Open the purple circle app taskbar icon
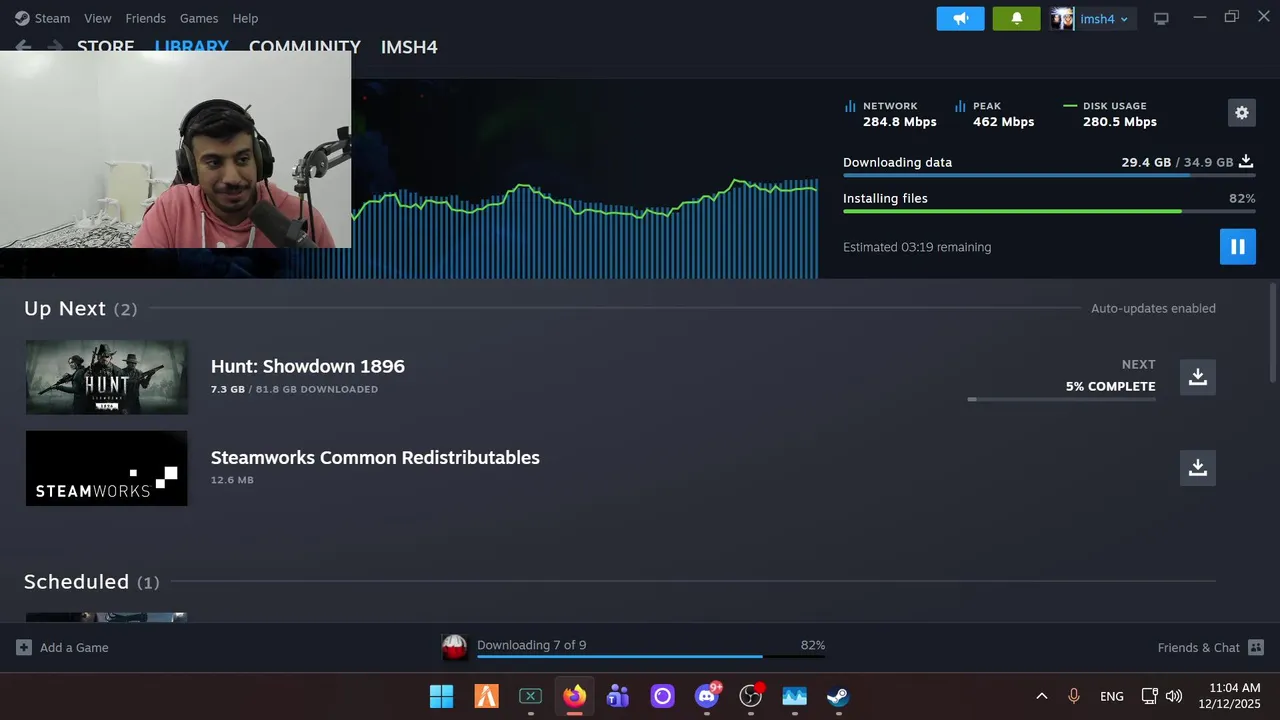 pos(662,696)
